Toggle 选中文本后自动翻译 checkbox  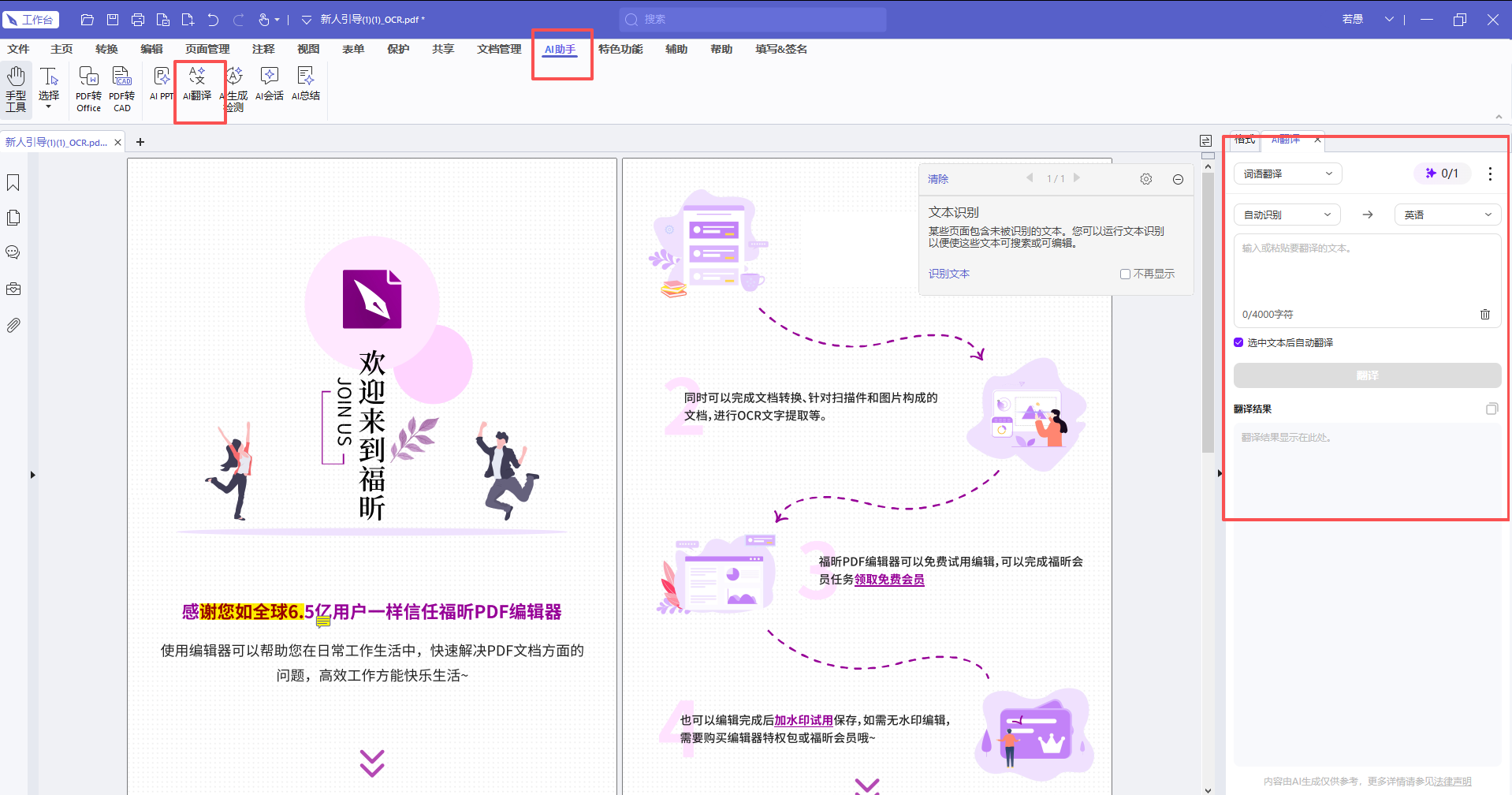1238,342
